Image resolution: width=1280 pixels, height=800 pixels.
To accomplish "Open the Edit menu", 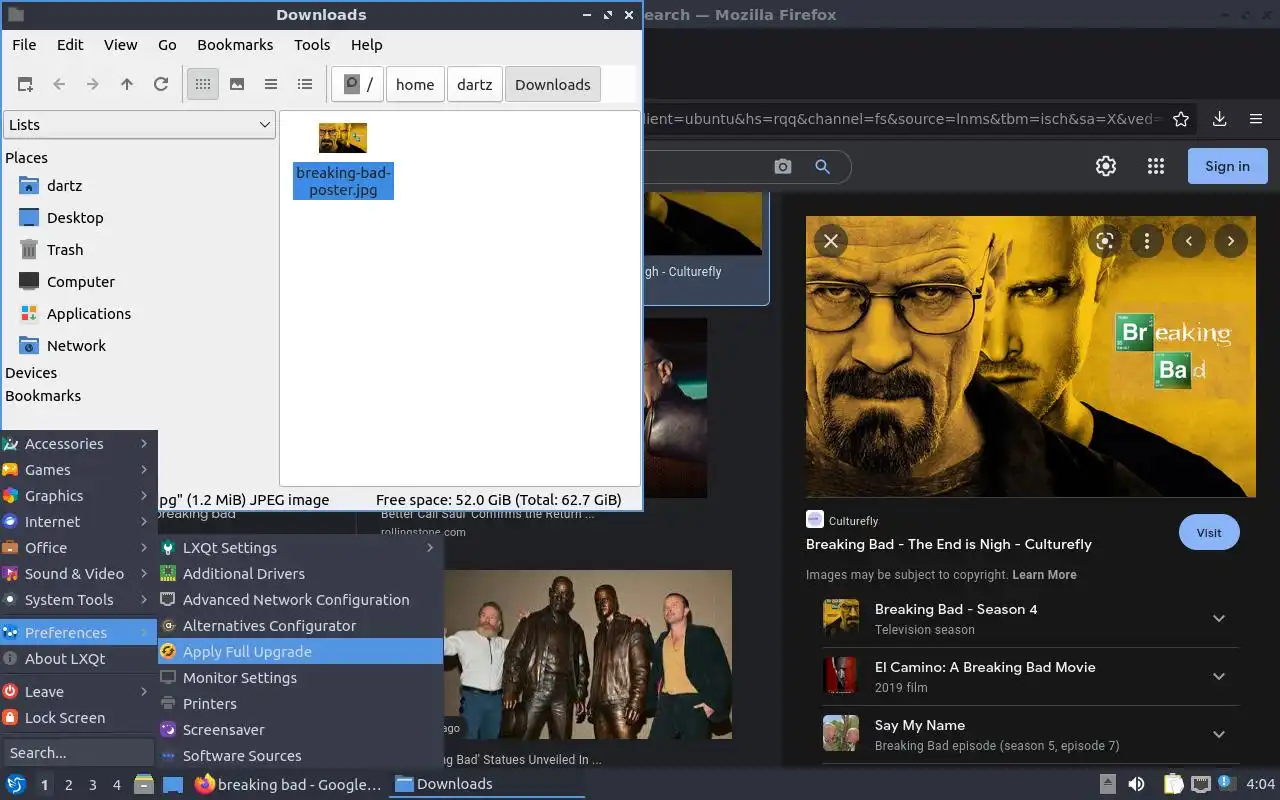I will [70, 45].
